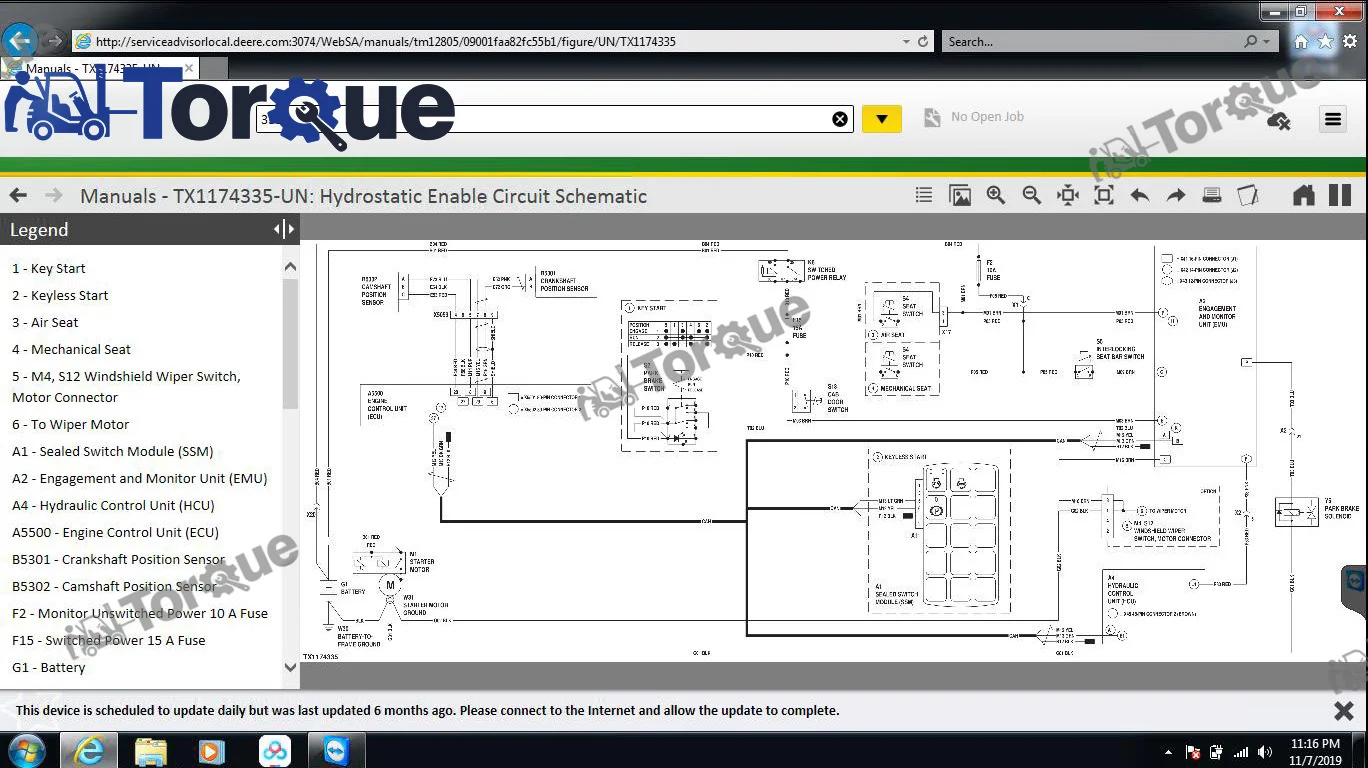Click the two-bar panel icon beside Home
Screen dimensions: 1368x768
(x=1340, y=195)
